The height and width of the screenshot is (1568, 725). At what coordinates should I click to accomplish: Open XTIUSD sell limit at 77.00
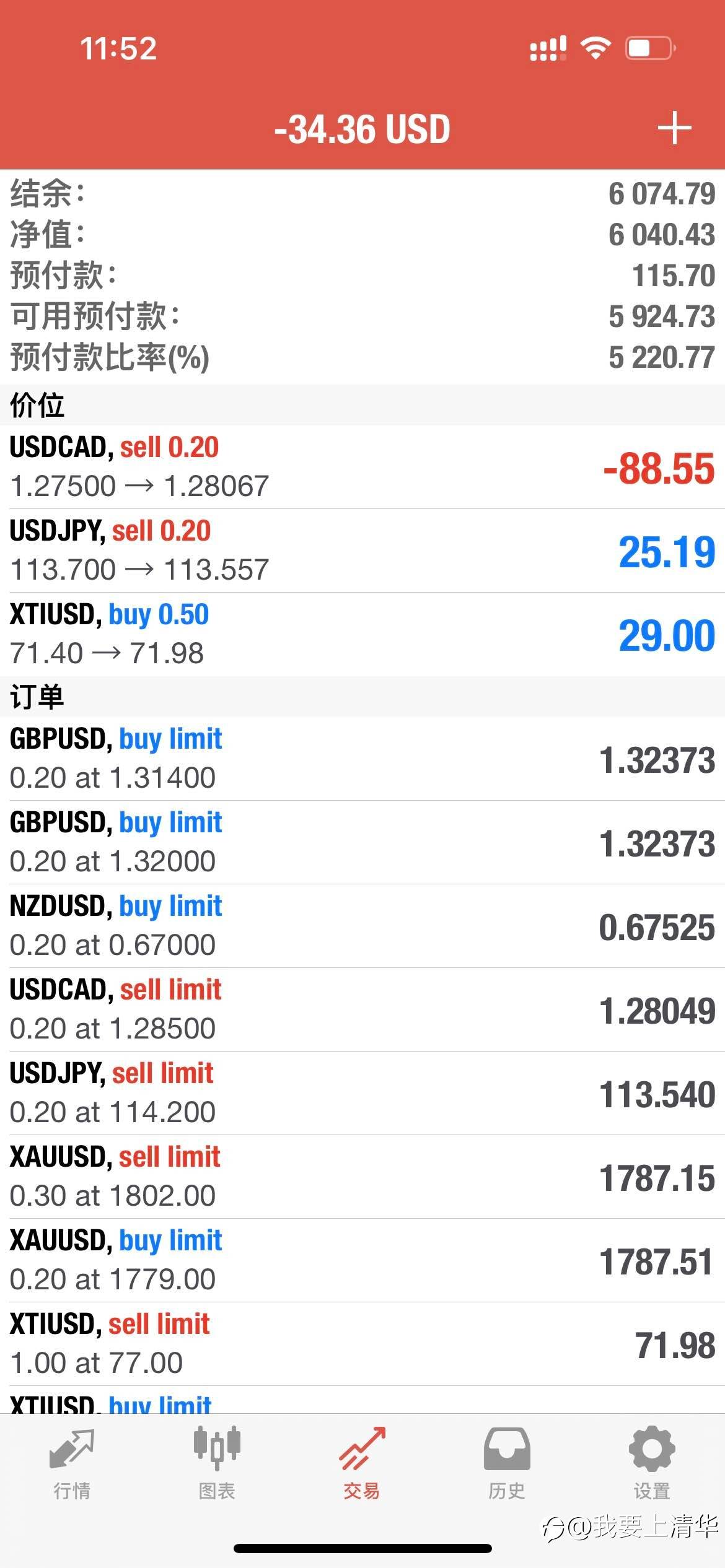point(362,1344)
